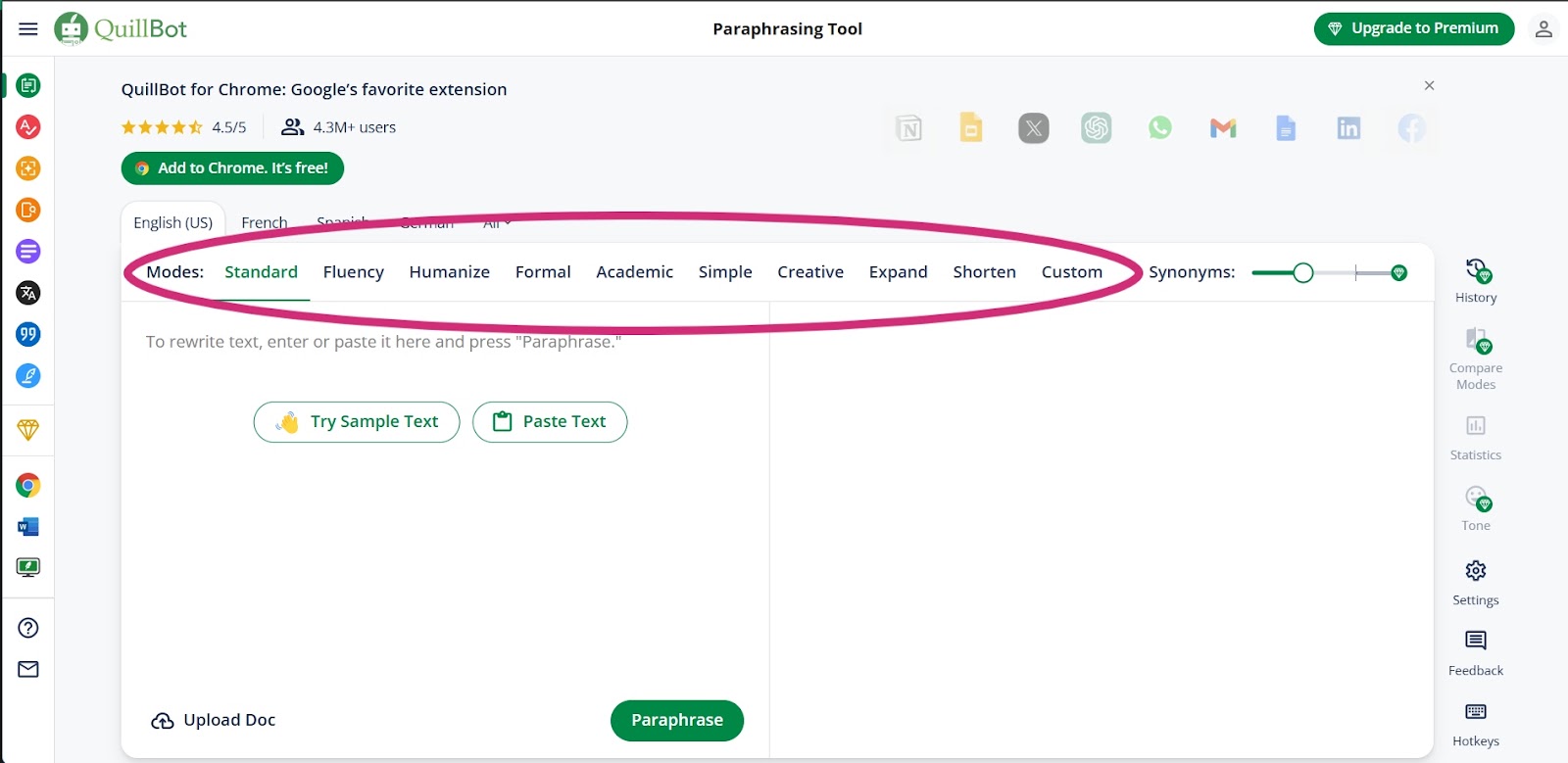The width and height of the screenshot is (1568, 763).
Task: Select the Formal mode
Action: coord(543,272)
